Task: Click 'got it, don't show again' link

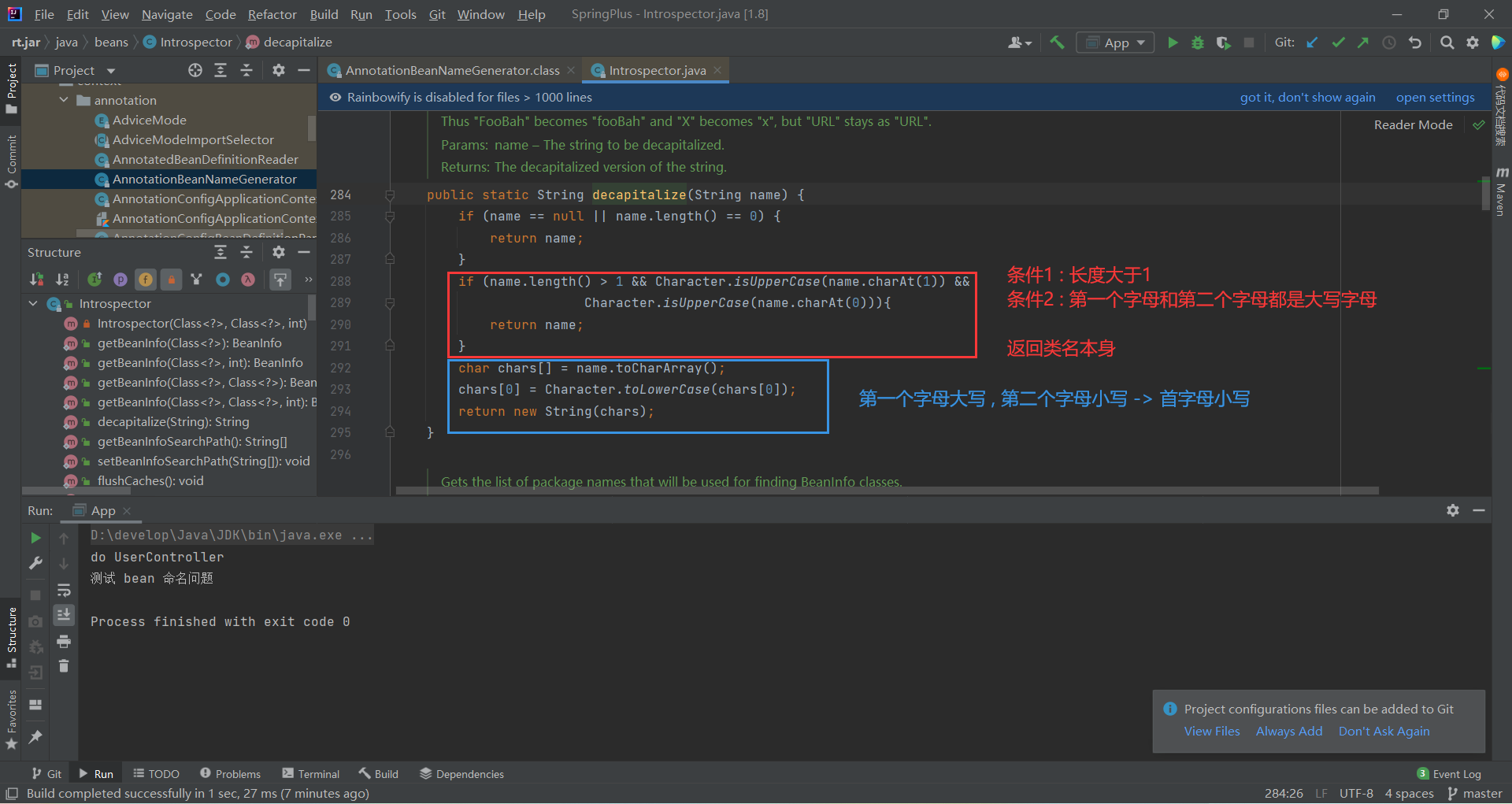Action: 1307,97
